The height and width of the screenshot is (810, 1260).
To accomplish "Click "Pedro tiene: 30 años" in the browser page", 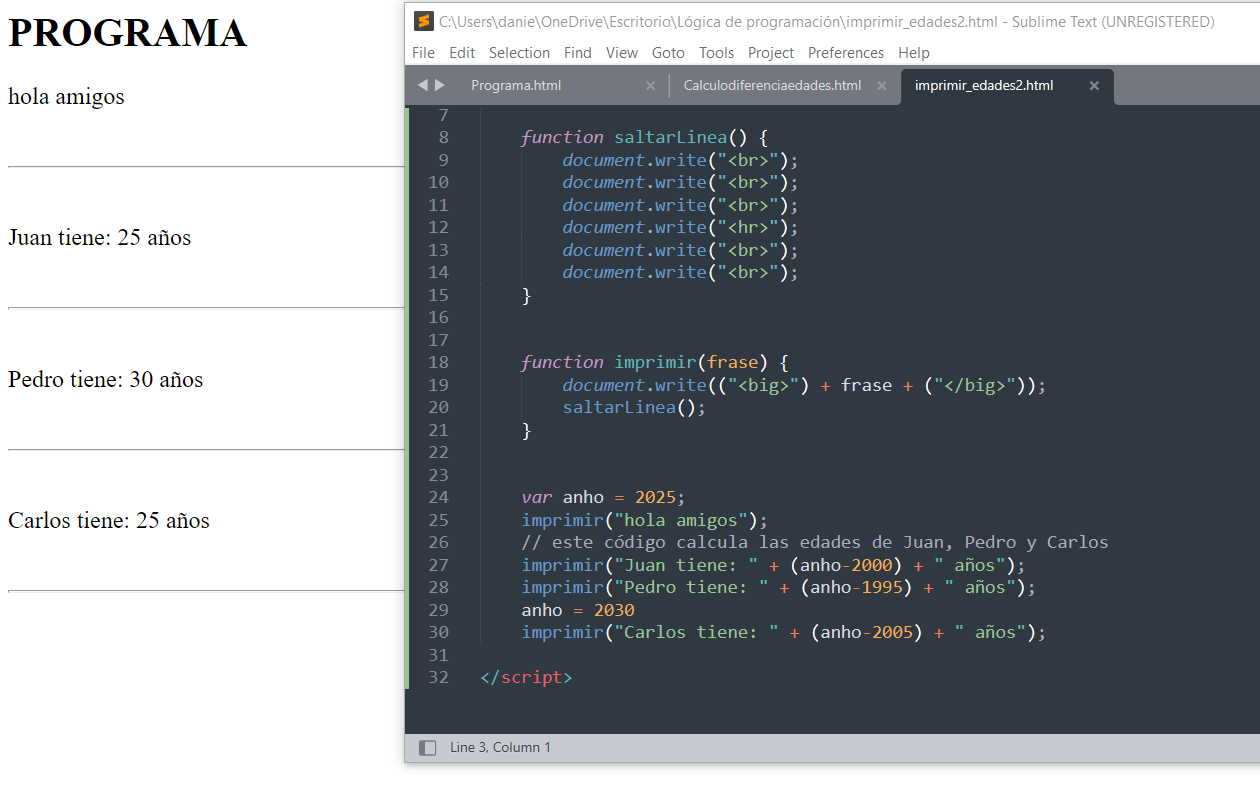I will point(105,380).
